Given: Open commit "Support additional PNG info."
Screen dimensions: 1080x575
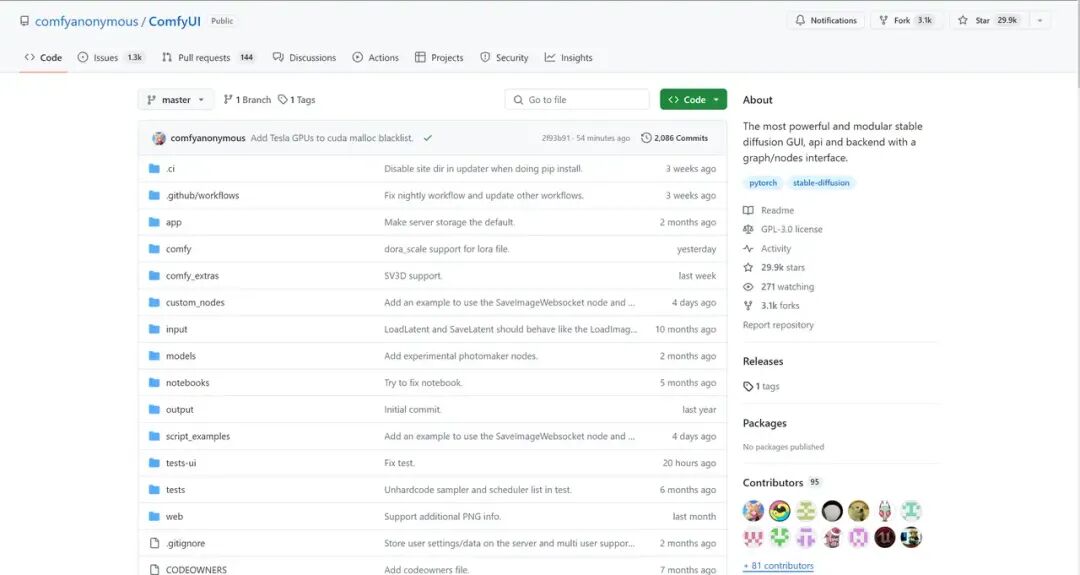Looking at the screenshot, I should point(442,516).
